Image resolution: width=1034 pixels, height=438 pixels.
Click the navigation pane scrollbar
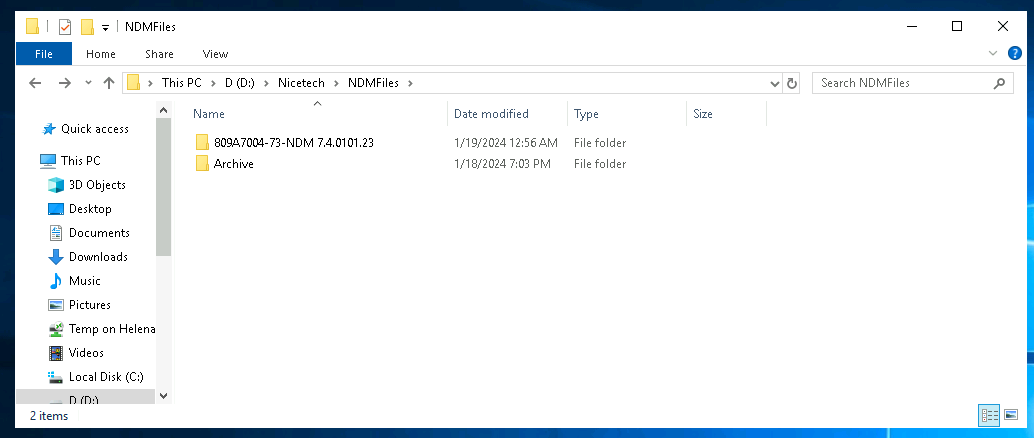click(164, 200)
